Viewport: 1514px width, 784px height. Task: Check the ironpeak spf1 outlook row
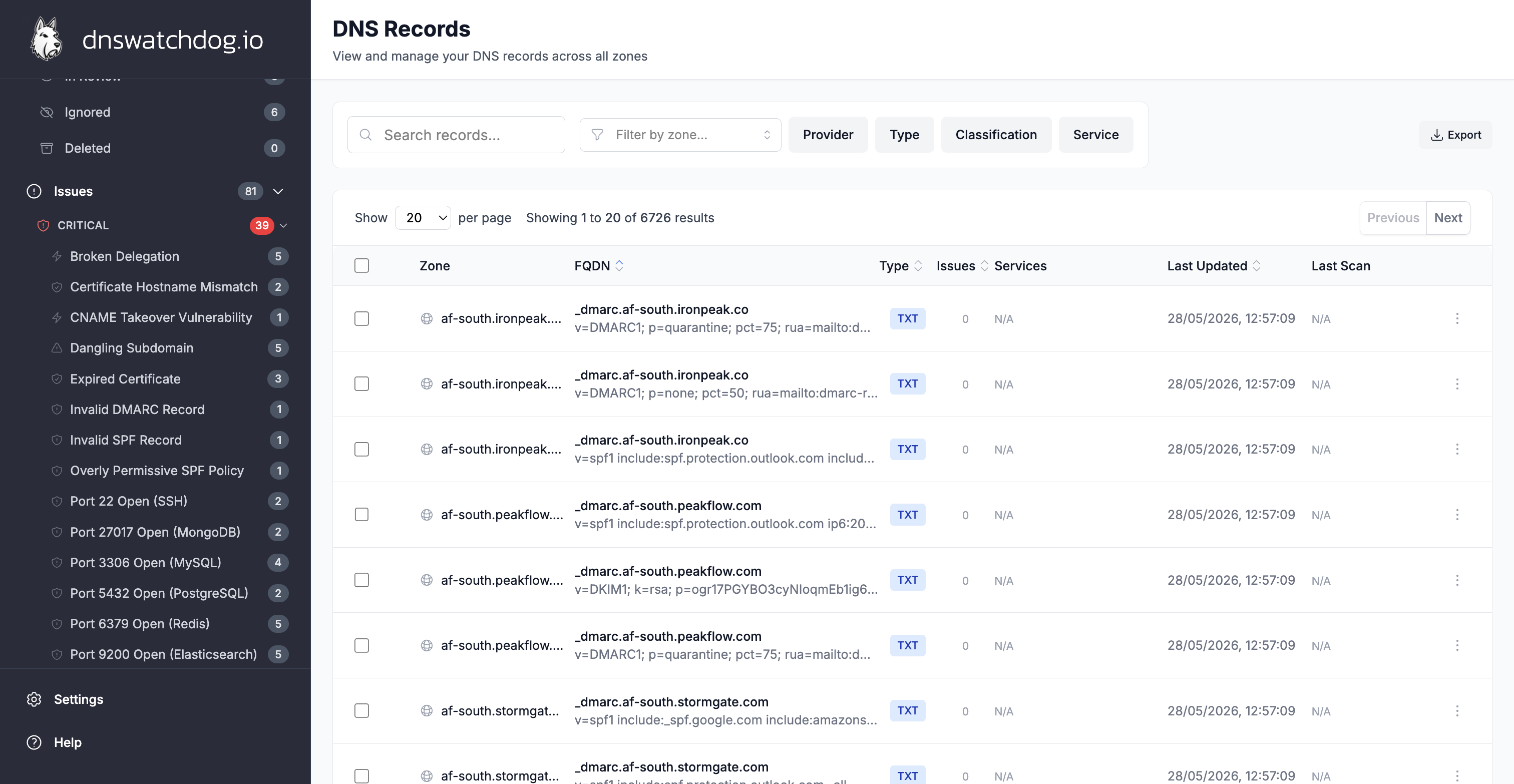pos(361,450)
